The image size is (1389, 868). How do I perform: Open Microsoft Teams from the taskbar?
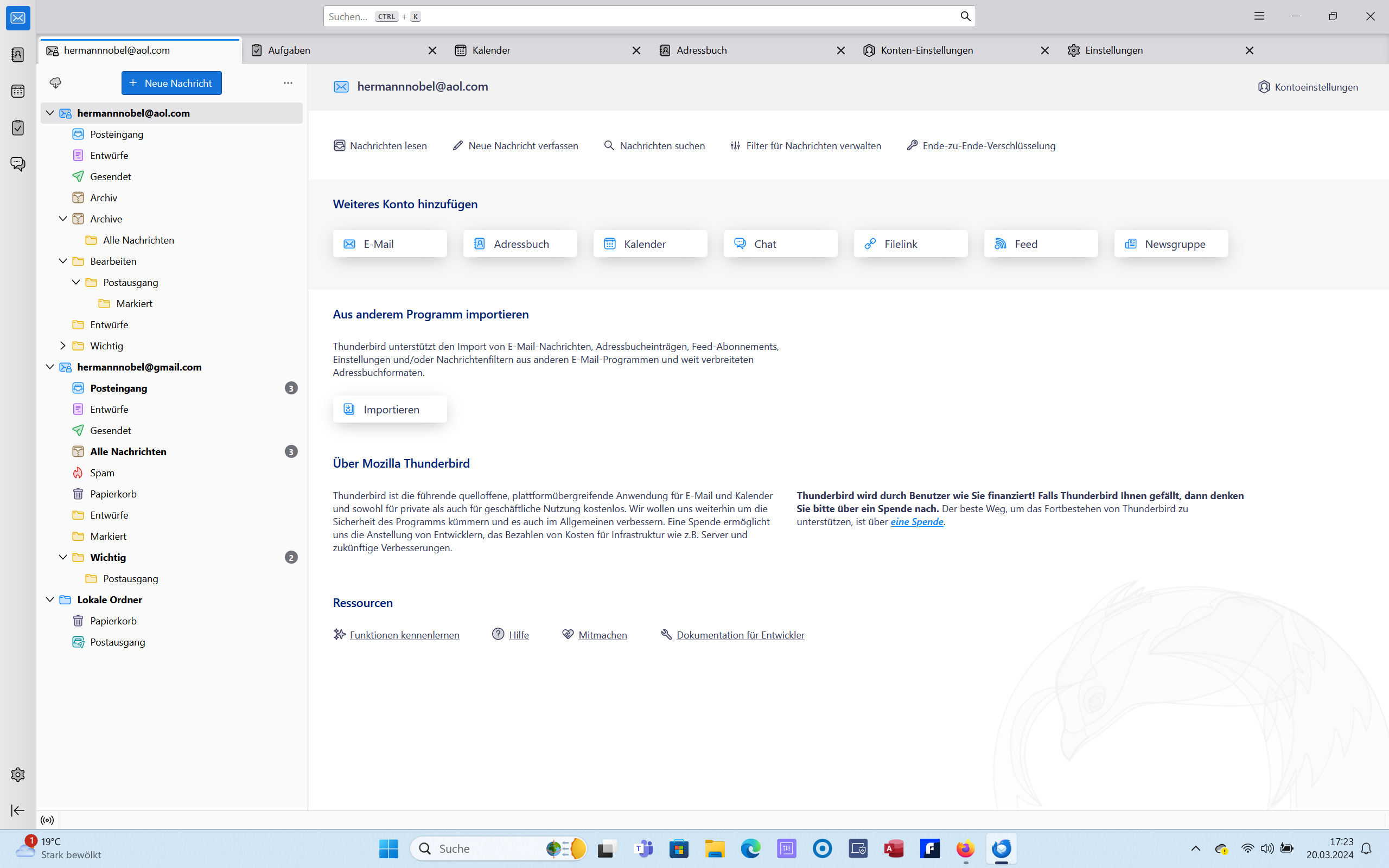tap(643, 848)
